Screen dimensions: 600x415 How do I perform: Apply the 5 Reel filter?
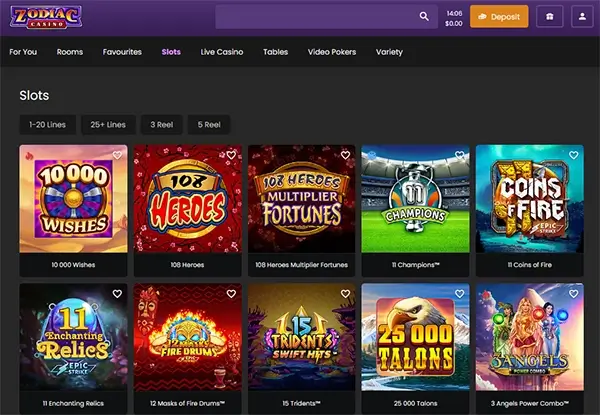[x=209, y=125]
